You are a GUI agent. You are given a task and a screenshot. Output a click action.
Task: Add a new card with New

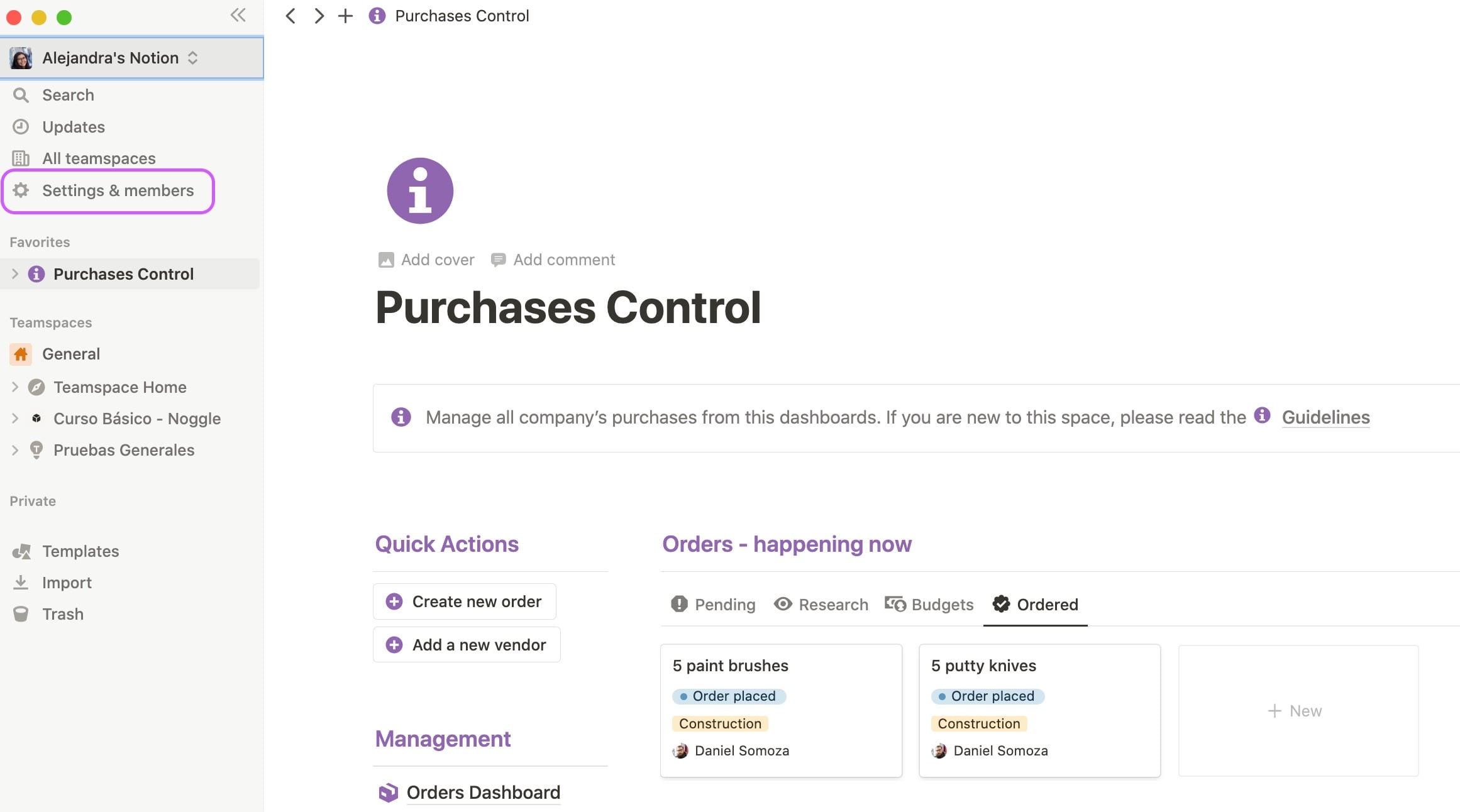click(1295, 711)
